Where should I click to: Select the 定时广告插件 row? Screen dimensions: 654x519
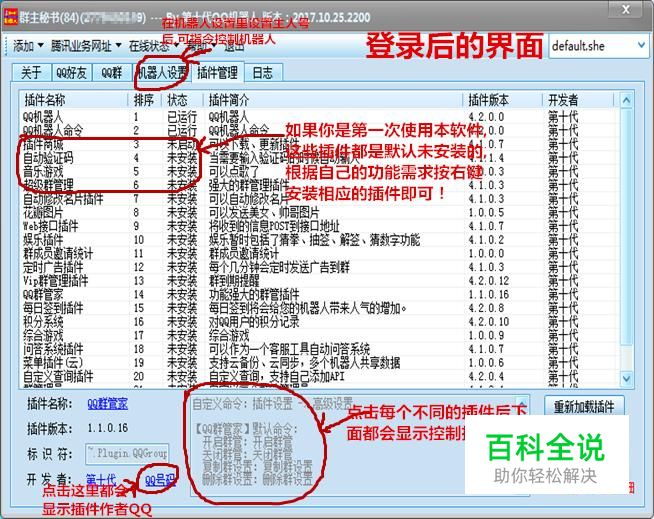click(x=319, y=267)
